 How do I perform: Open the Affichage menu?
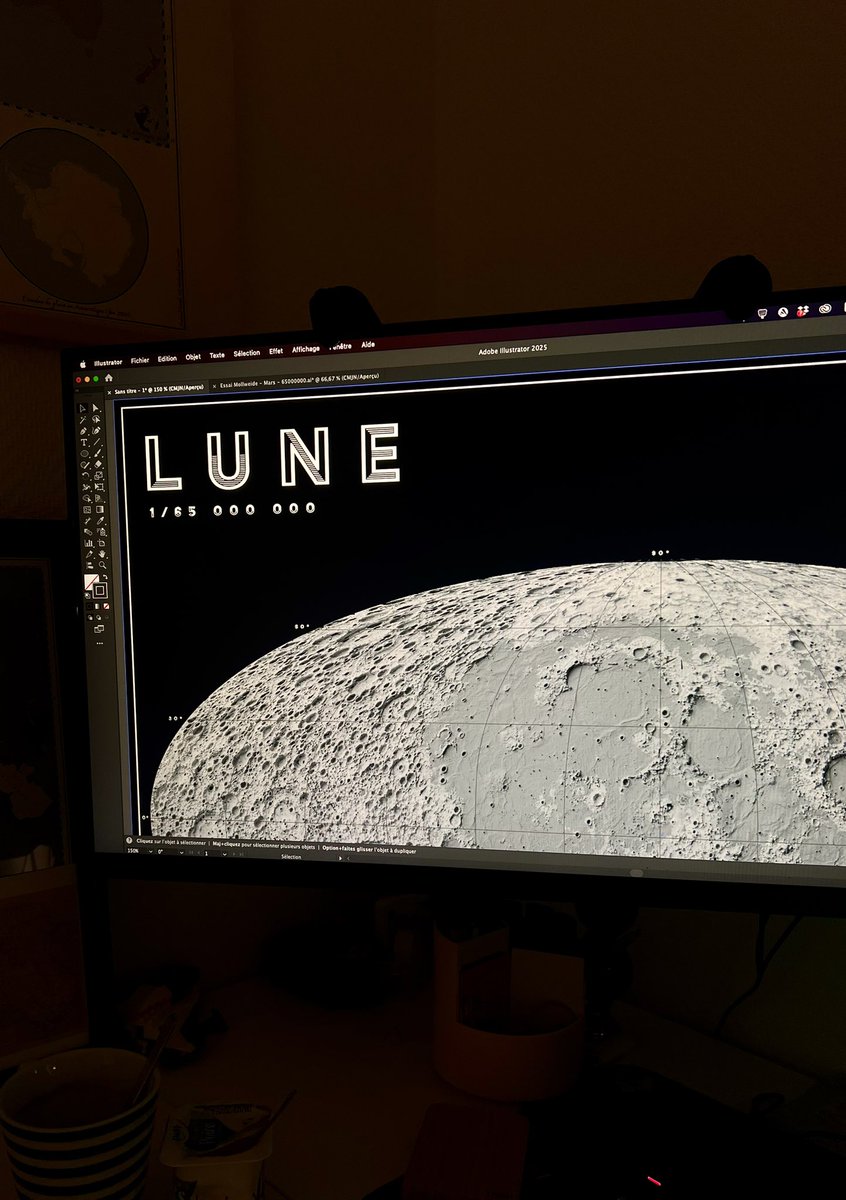305,349
